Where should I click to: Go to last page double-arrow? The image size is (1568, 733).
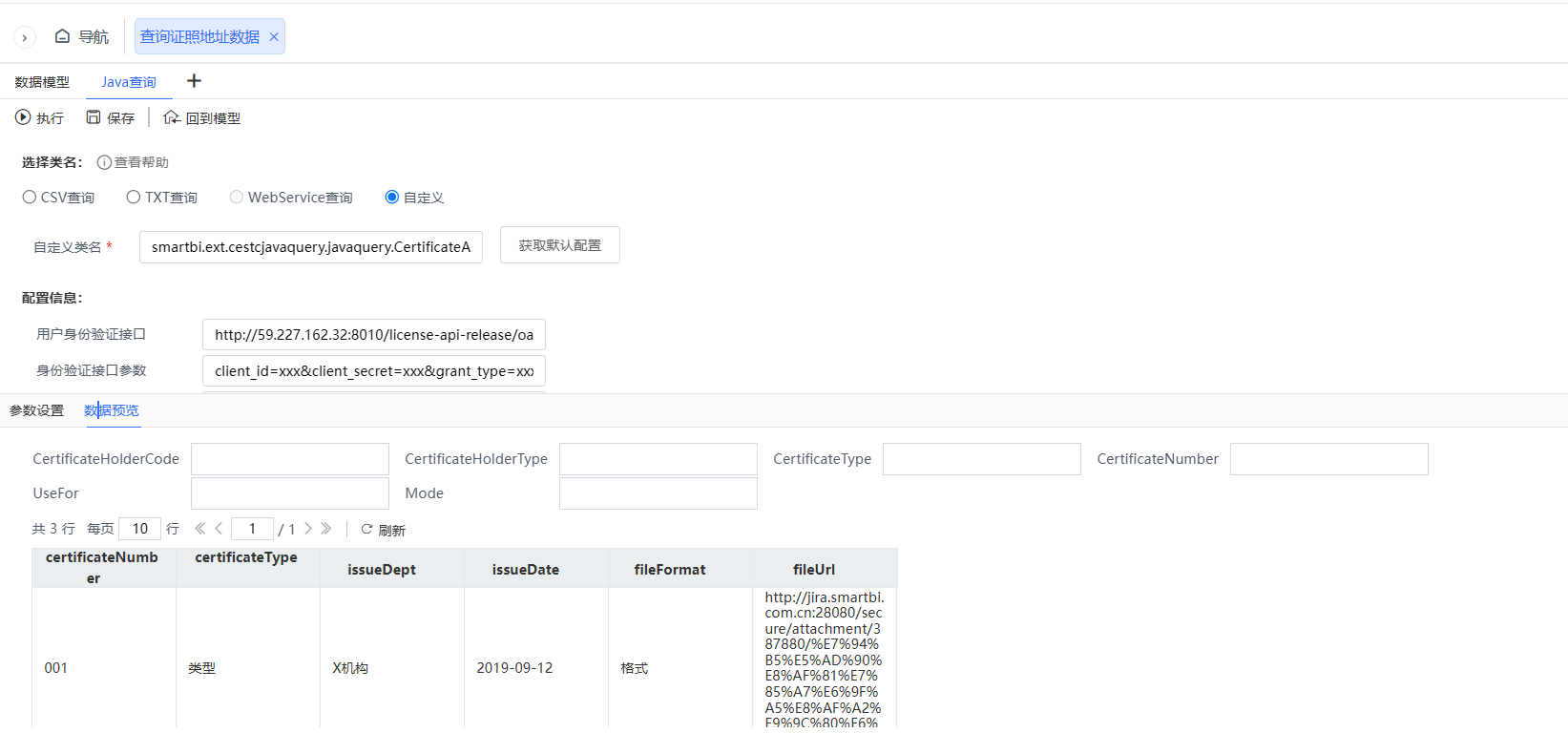click(x=326, y=528)
